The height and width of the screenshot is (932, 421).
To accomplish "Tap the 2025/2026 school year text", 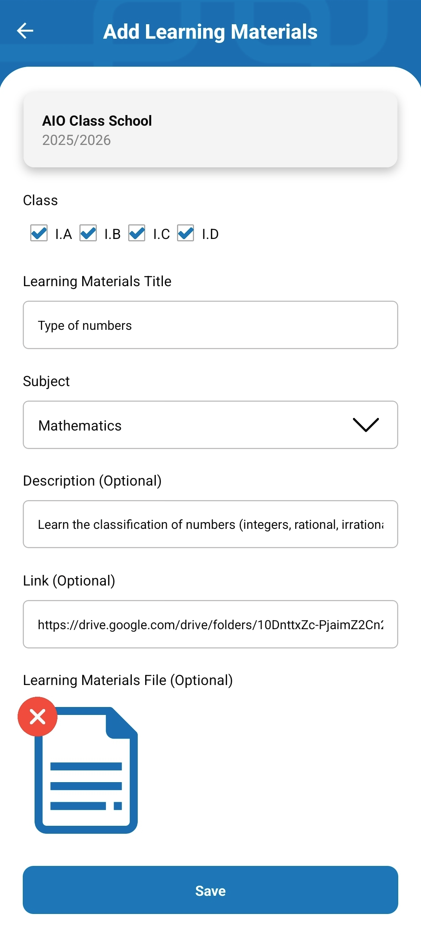I will click(x=76, y=141).
